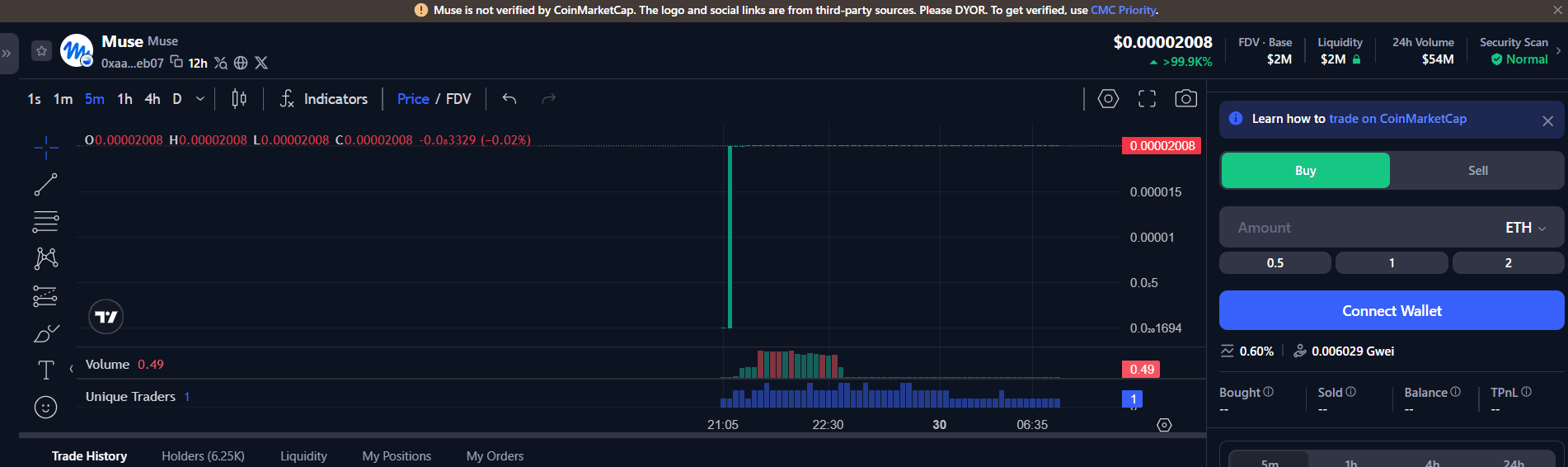Screen dimensions: 1568x467
Task: Open the Muse website globe icon
Action: coord(241,63)
